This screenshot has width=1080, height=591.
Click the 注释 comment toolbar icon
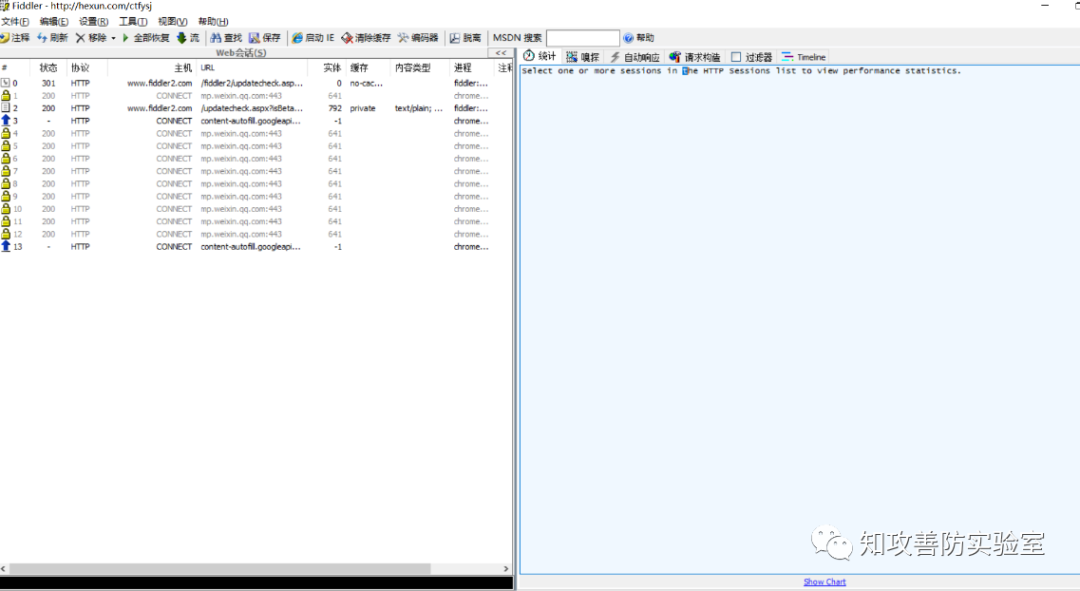click(5, 38)
